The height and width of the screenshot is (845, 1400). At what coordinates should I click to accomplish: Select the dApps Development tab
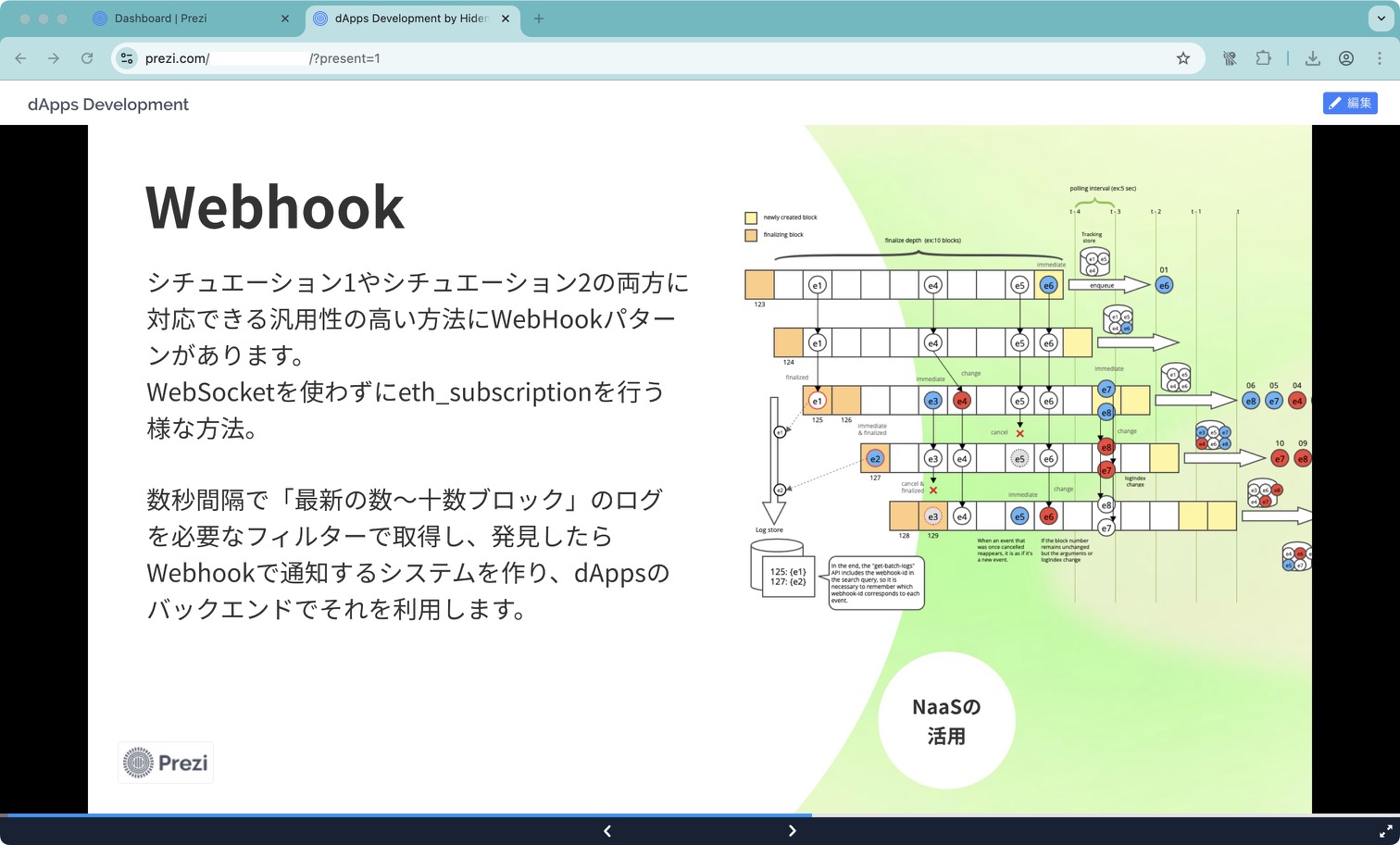coord(406,18)
